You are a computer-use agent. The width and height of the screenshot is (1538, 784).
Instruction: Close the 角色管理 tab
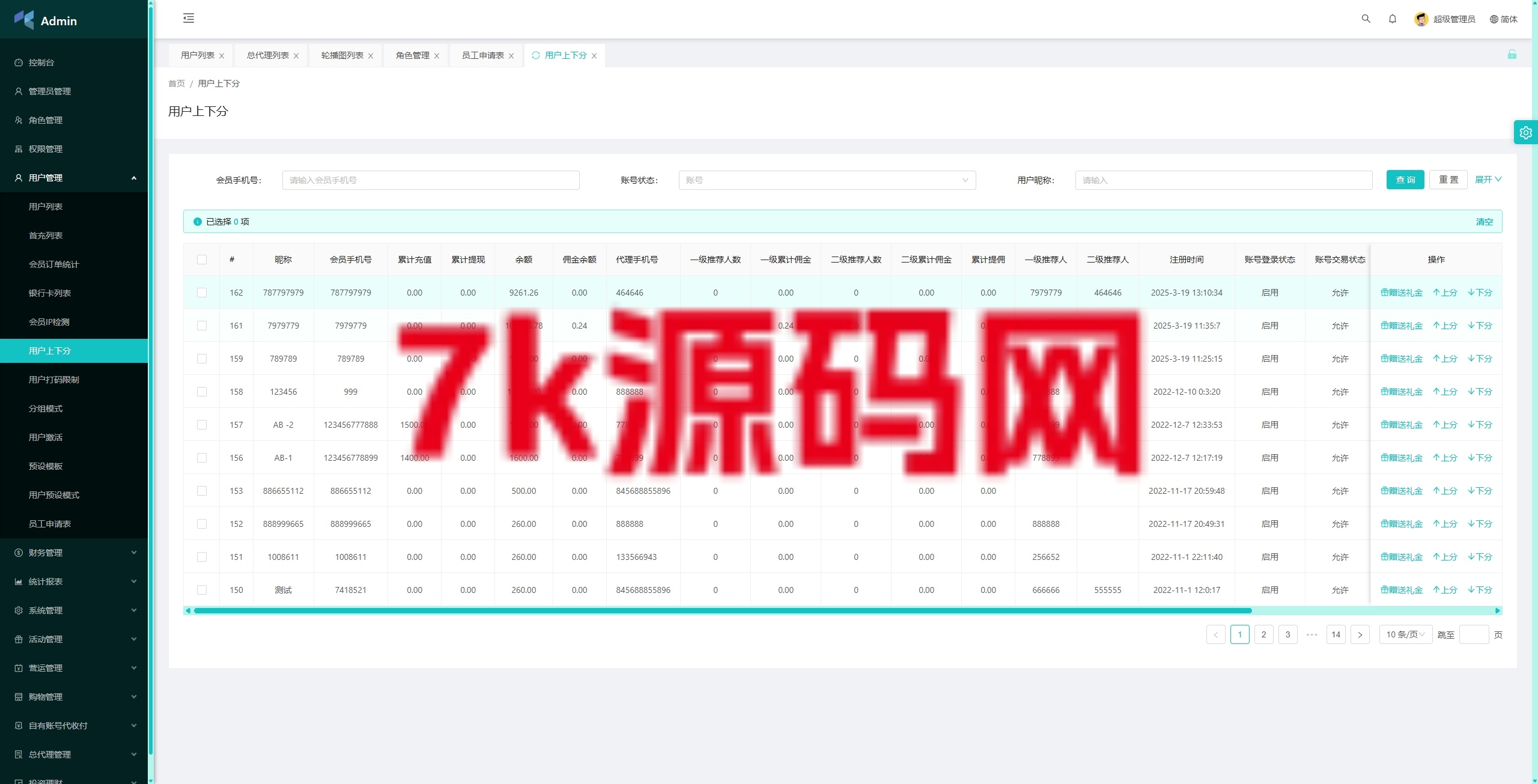(x=437, y=56)
